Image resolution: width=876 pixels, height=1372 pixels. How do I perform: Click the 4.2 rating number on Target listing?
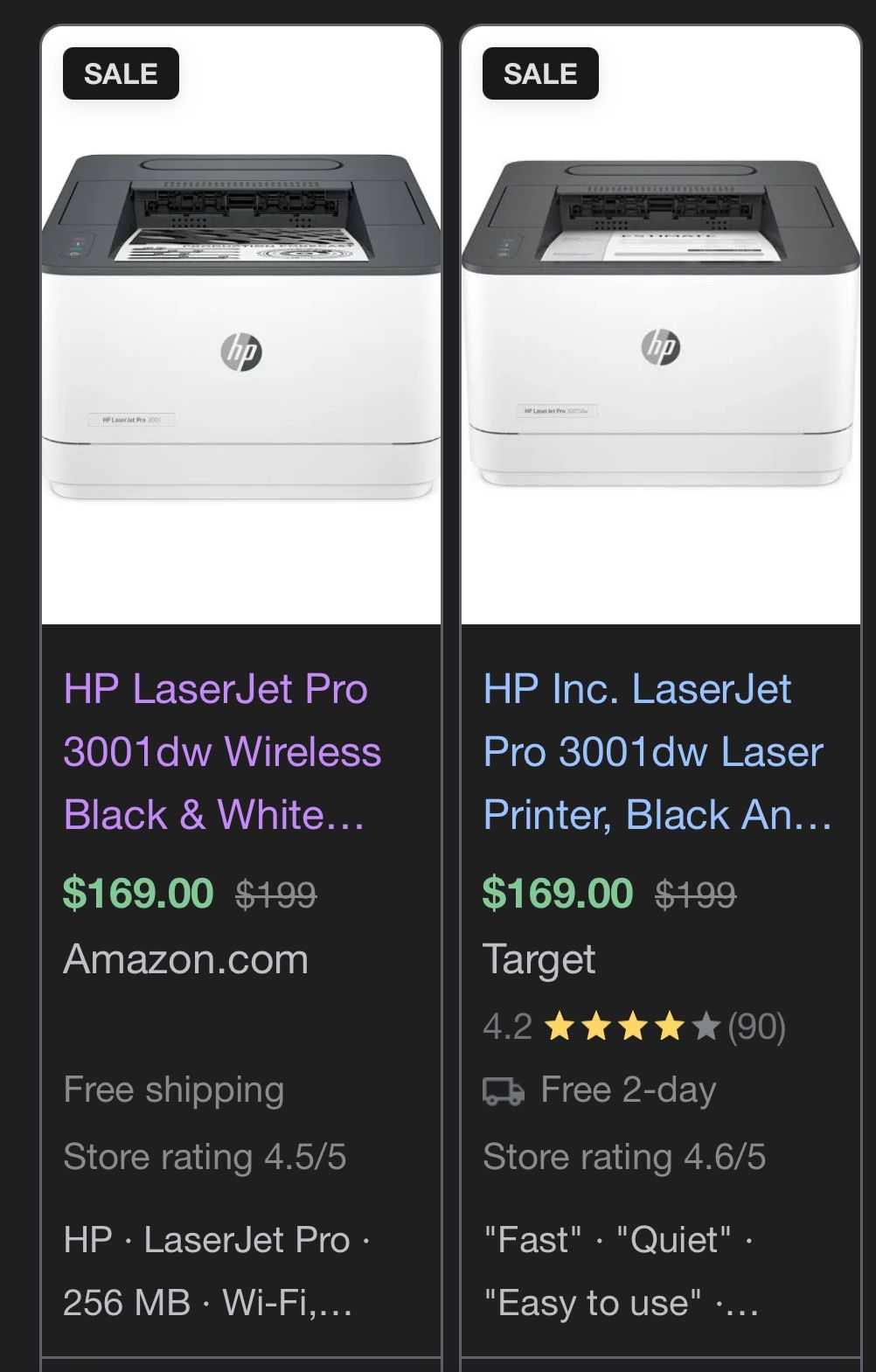point(509,1028)
